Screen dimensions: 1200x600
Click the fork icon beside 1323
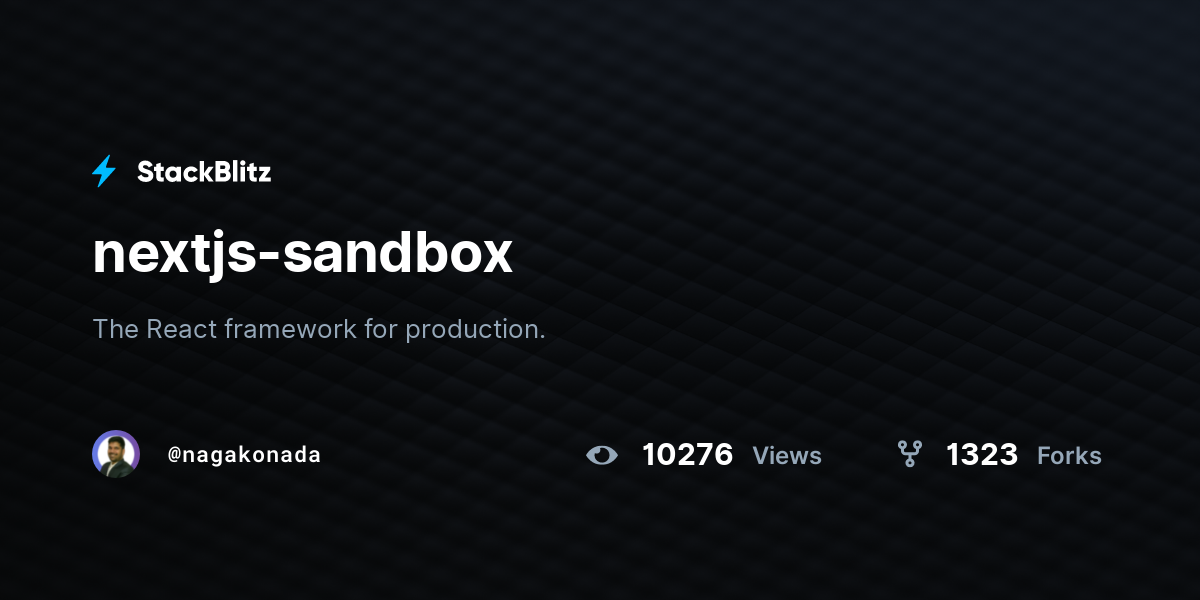click(x=909, y=455)
